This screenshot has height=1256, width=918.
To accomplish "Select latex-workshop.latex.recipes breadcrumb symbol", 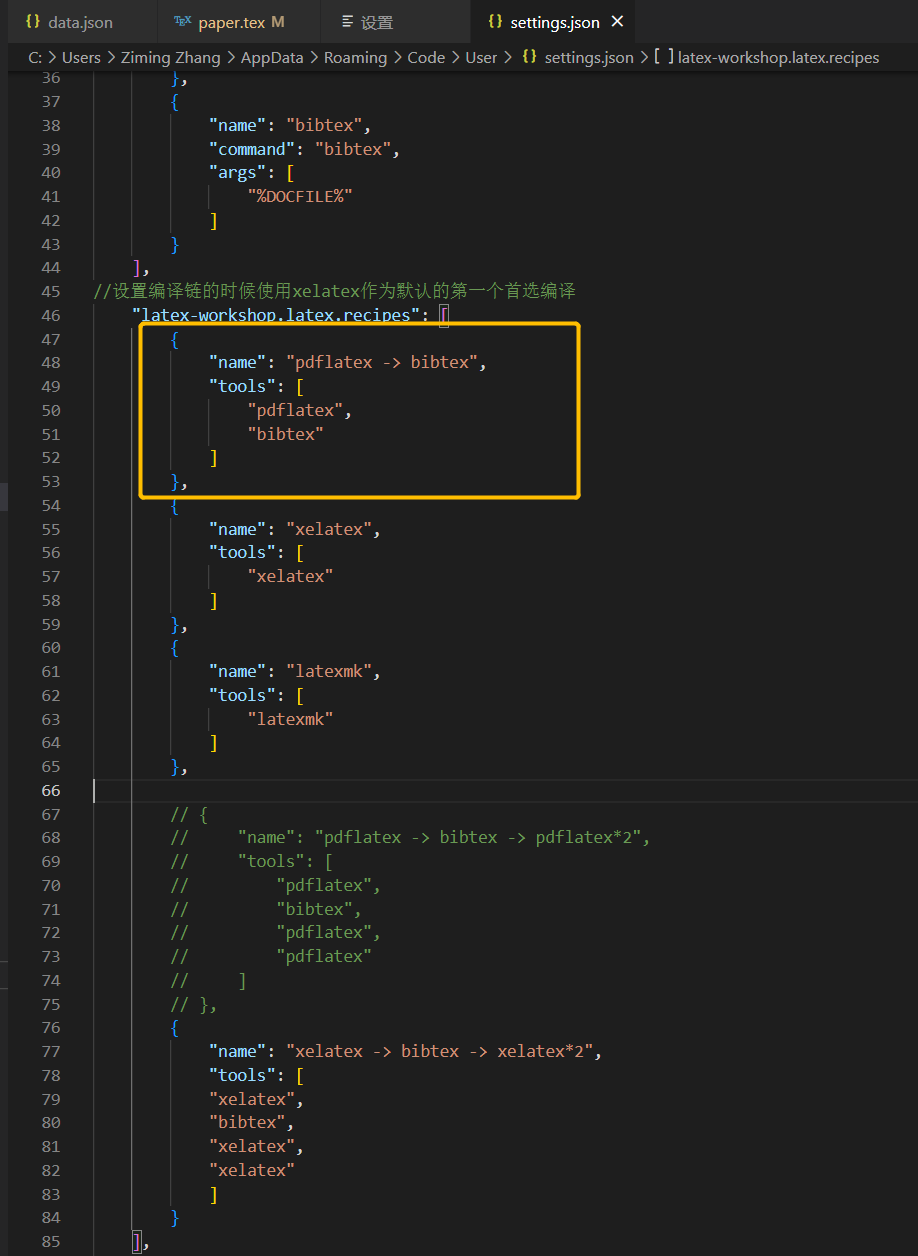I will pos(778,57).
